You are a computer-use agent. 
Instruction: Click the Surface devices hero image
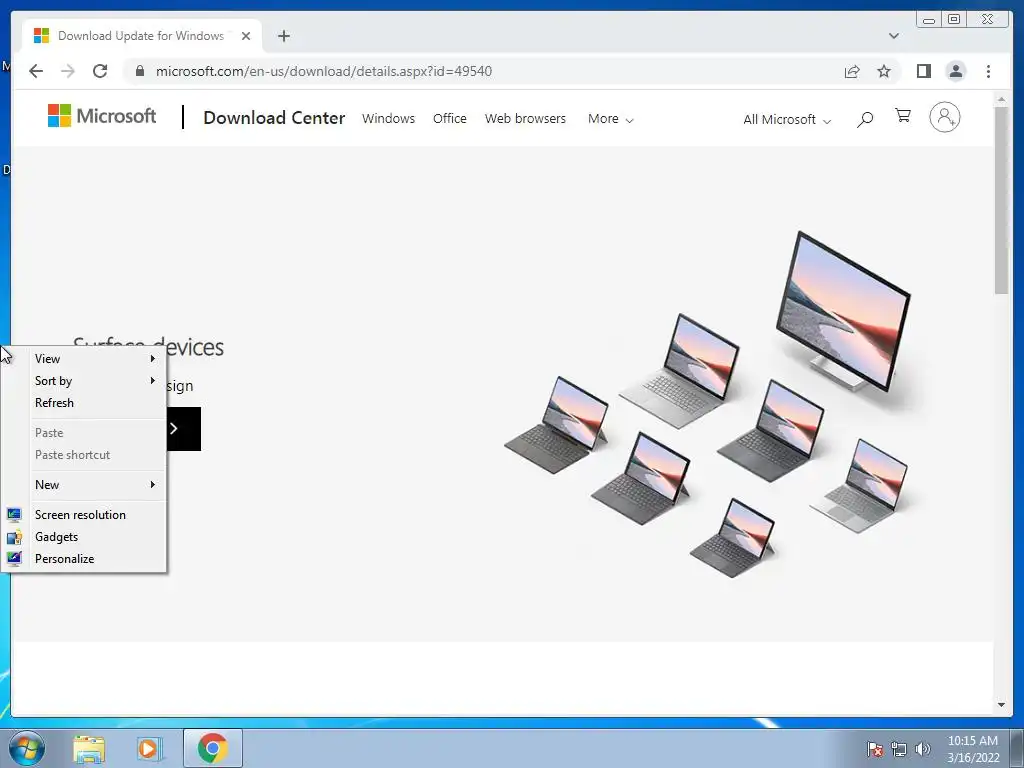(709, 404)
